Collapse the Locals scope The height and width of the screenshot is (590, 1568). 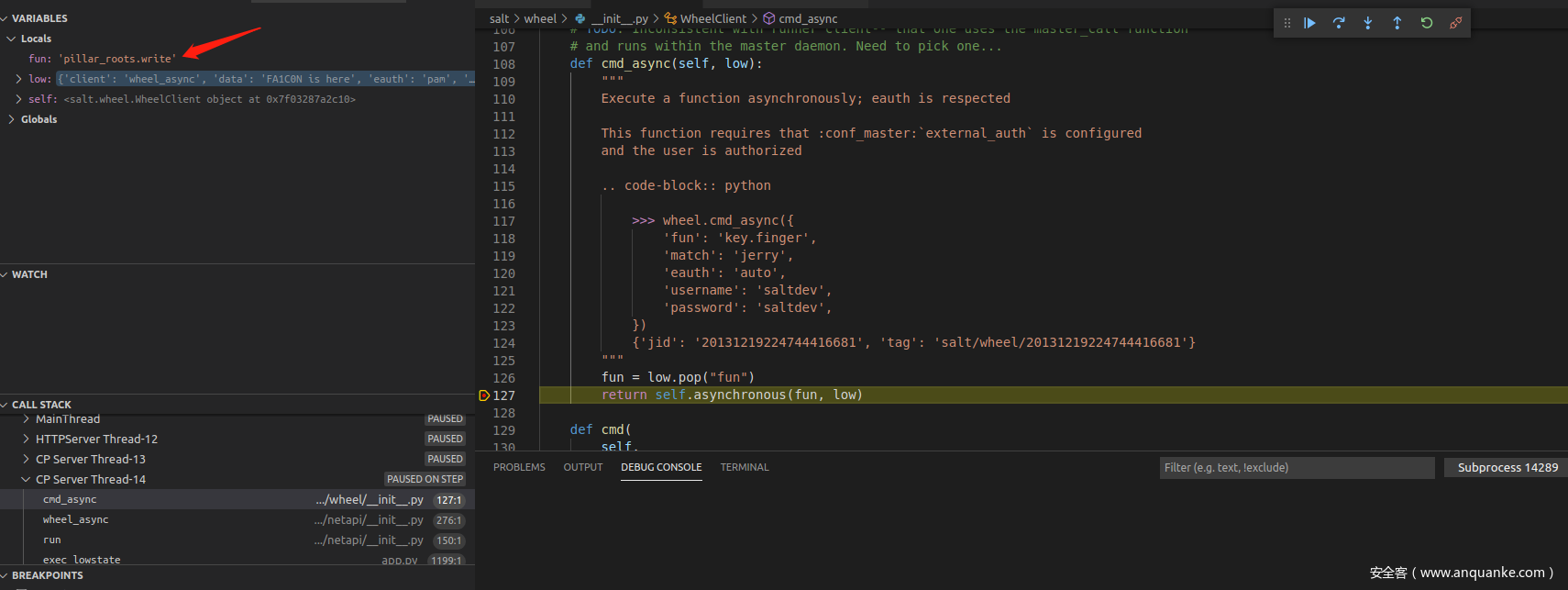(x=11, y=39)
